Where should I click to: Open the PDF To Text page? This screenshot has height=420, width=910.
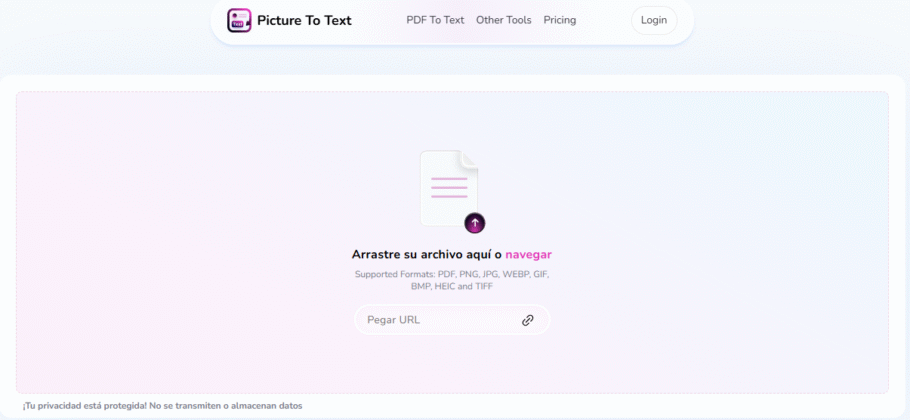(x=435, y=20)
